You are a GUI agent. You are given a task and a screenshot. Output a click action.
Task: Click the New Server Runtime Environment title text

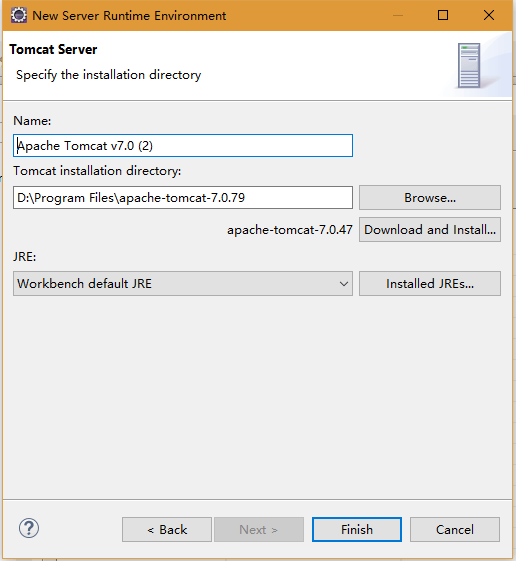click(129, 16)
